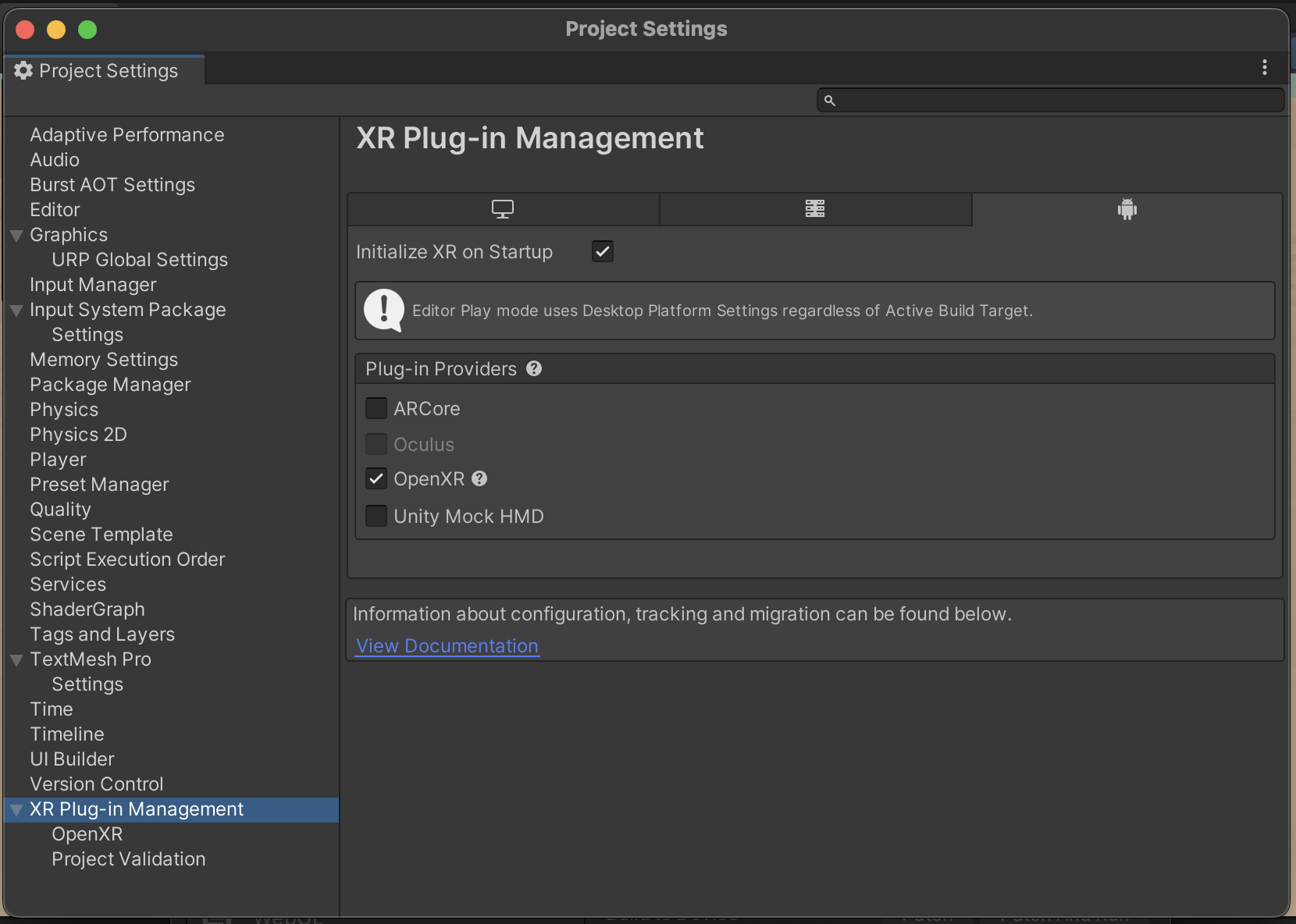Select XR Plug-in Management in sidebar

[137, 809]
